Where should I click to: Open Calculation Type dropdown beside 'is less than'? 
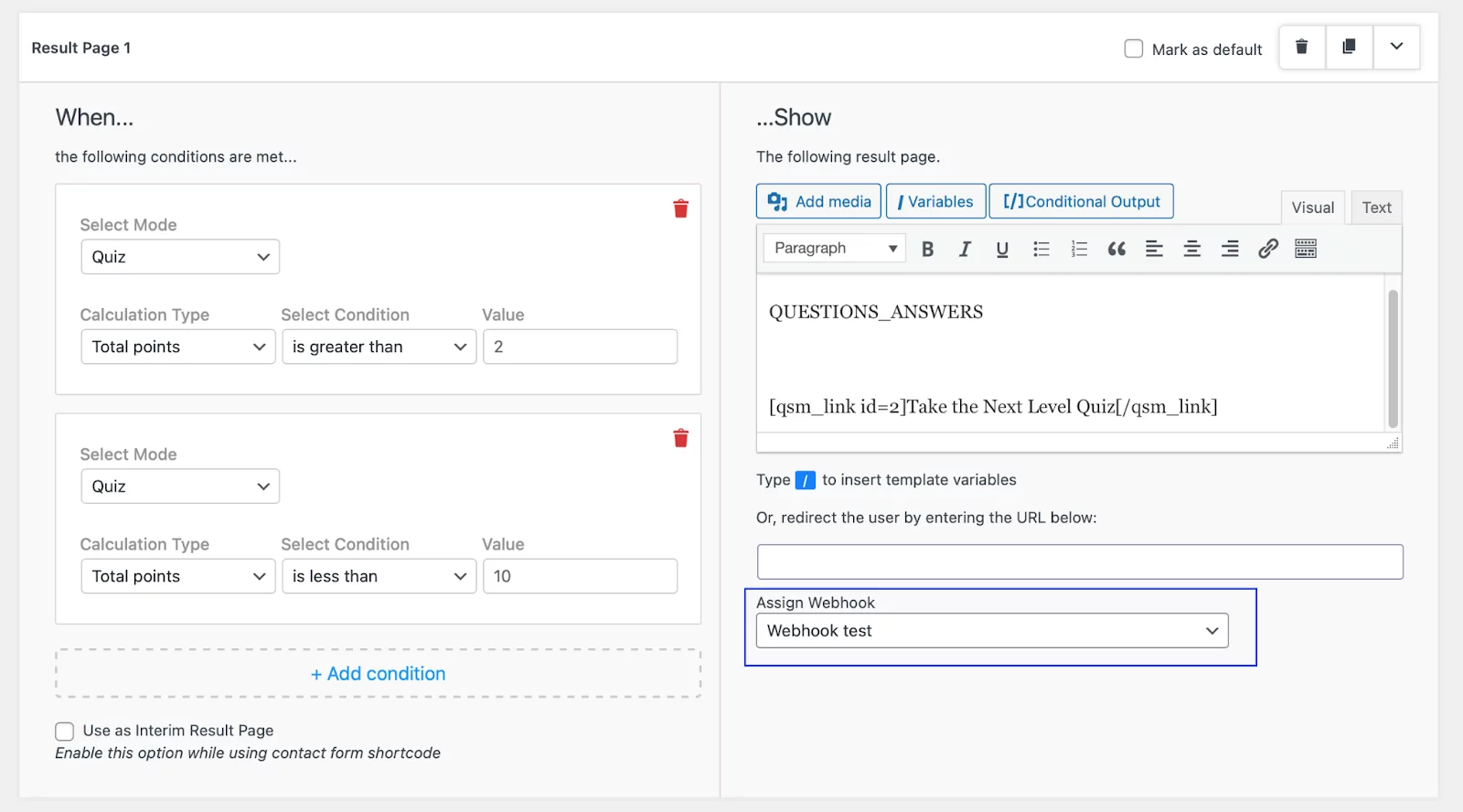[178, 576]
